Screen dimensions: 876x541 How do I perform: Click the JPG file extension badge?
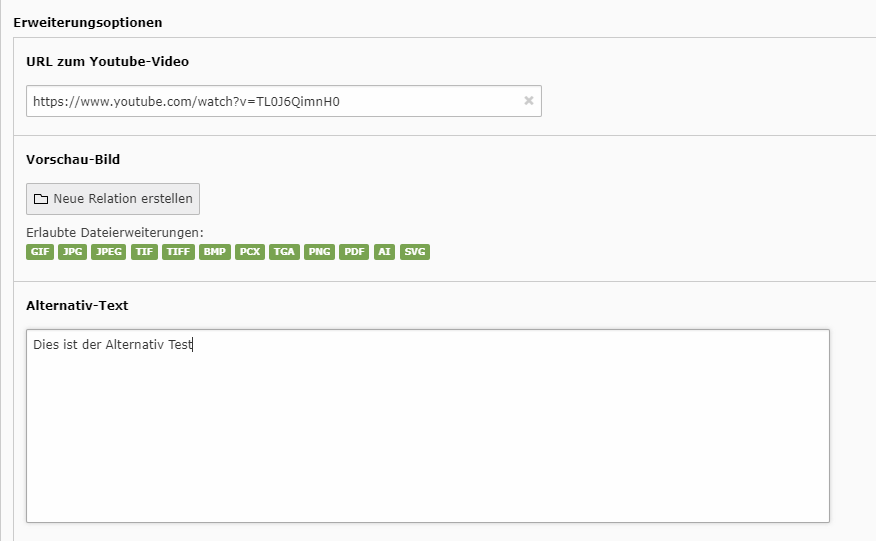pos(73,251)
